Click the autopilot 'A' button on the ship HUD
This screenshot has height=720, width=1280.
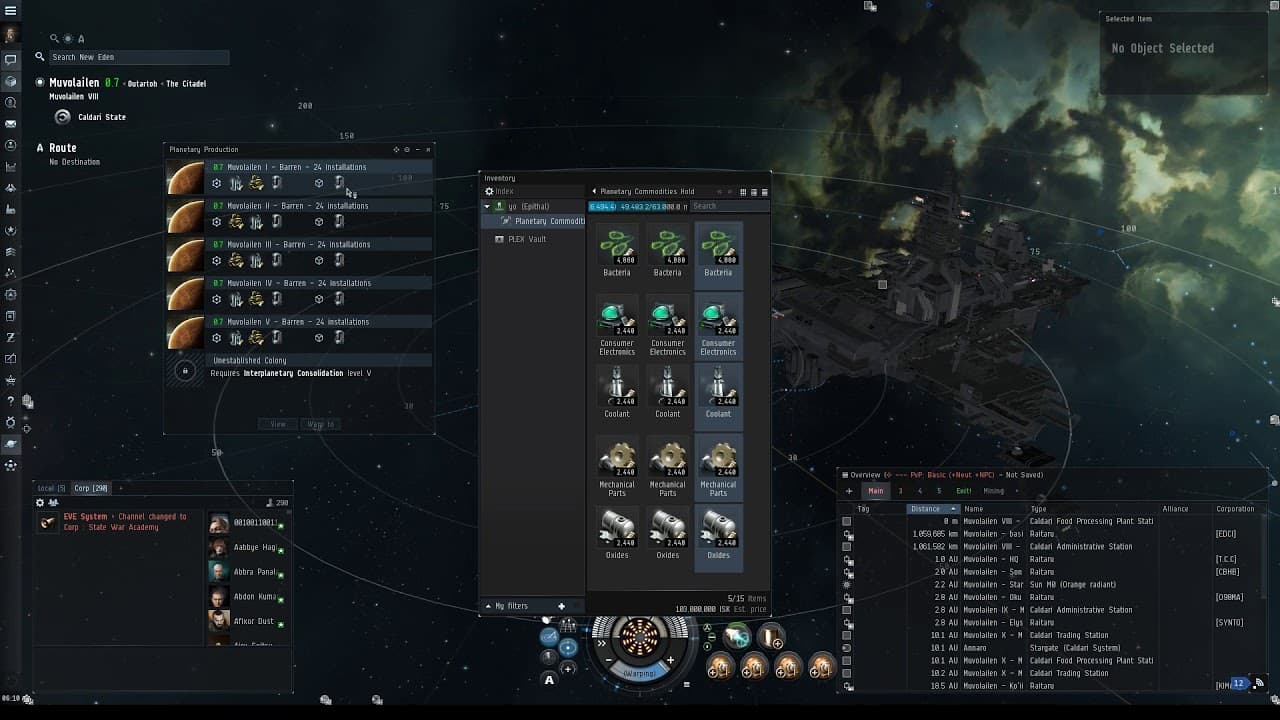[x=549, y=680]
